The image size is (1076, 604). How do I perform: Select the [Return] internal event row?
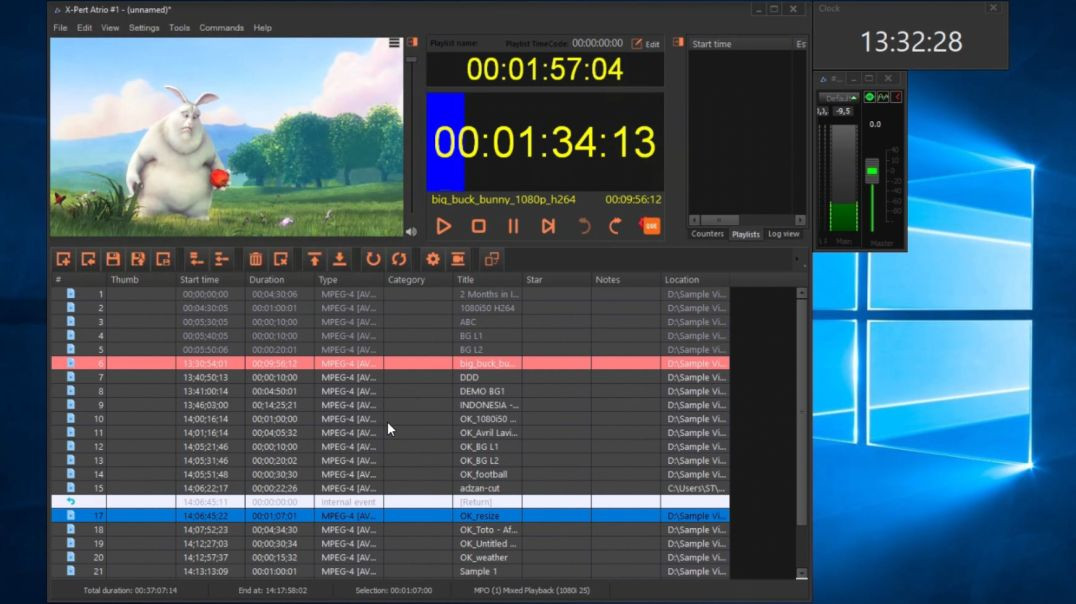[x=390, y=502]
